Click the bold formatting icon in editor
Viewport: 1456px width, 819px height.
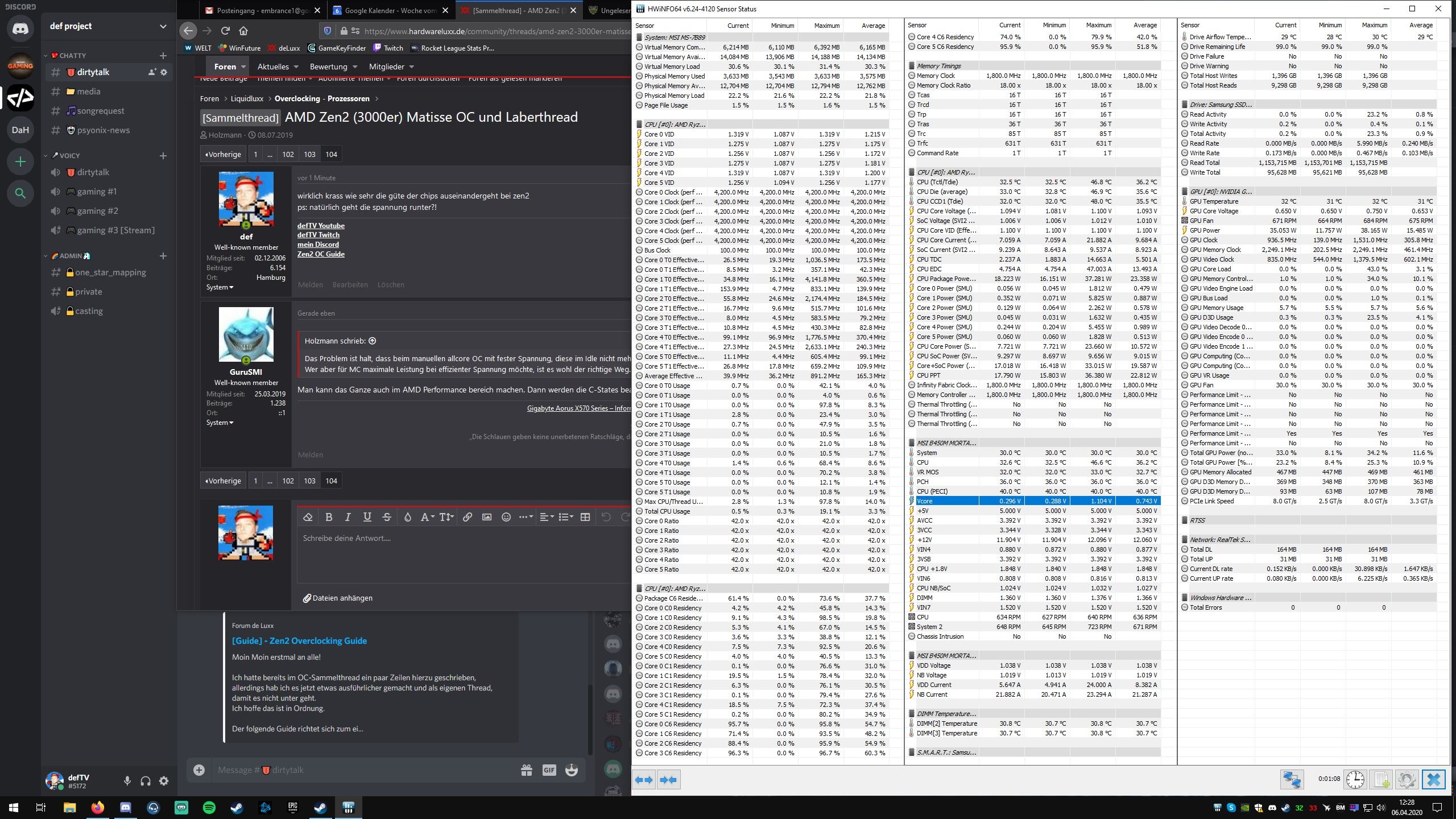pos(328,517)
